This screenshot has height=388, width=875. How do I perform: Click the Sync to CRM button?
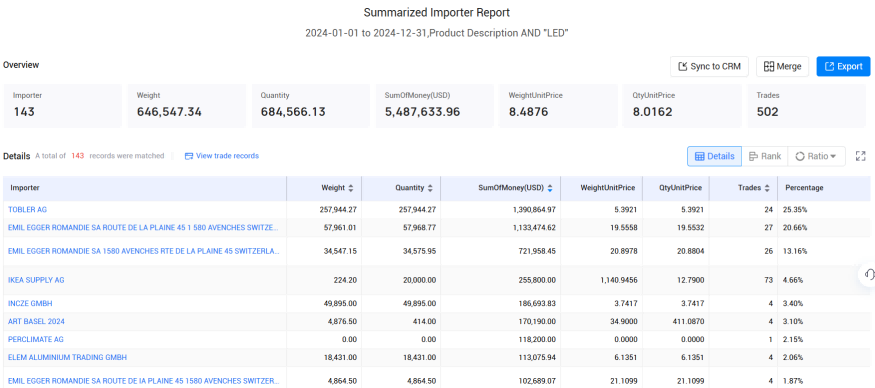coord(709,66)
